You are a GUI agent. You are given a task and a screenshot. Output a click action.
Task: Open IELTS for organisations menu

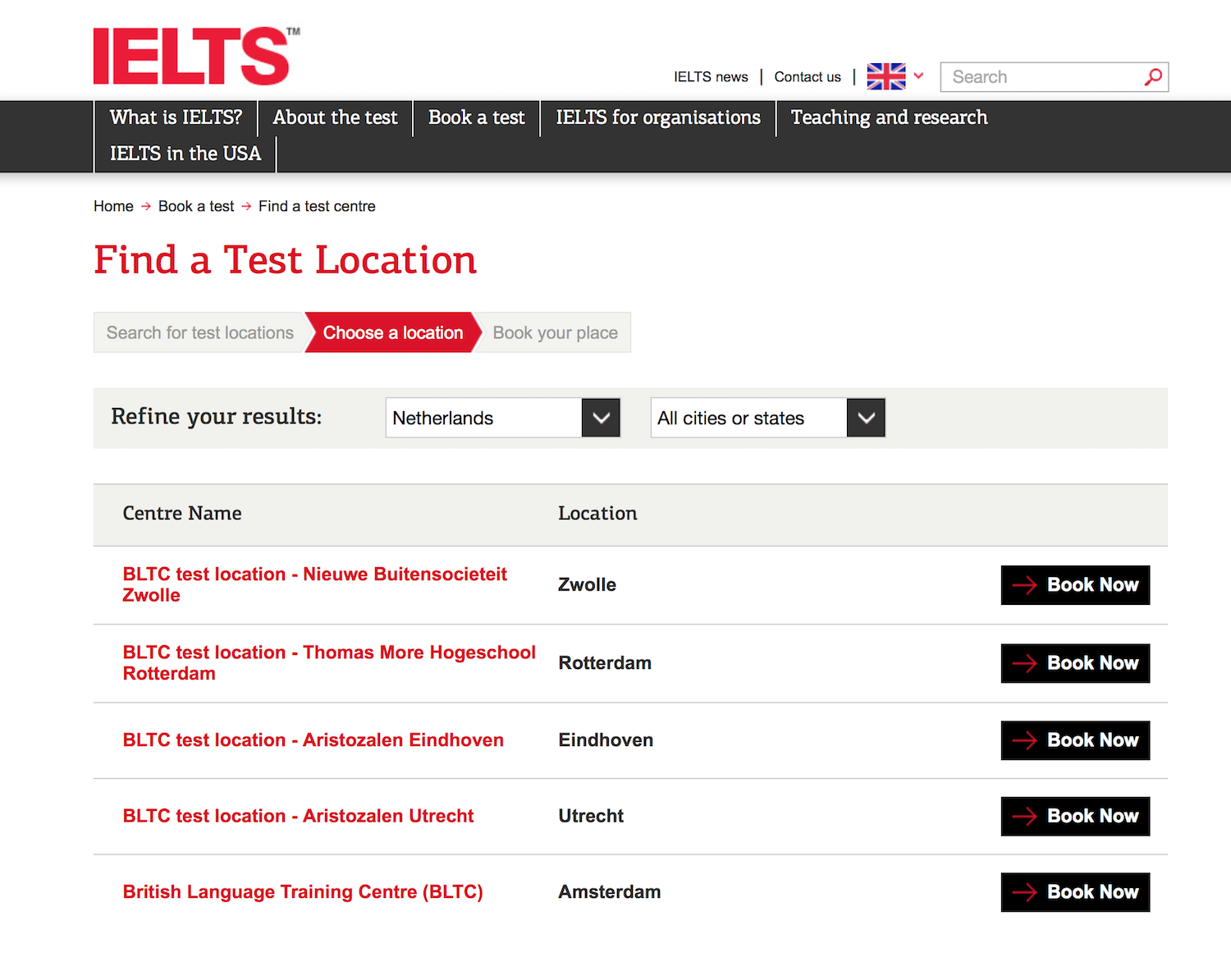pyautogui.click(x=658, y=118)
